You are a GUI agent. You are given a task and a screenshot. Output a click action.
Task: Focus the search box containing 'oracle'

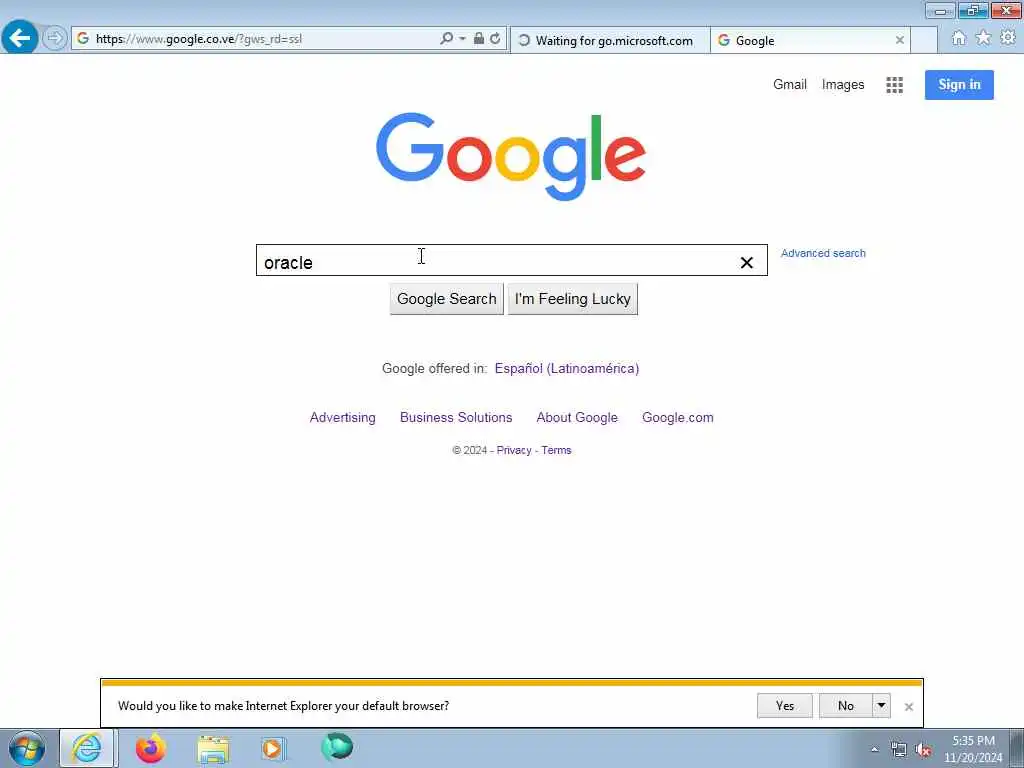[511, 261]
